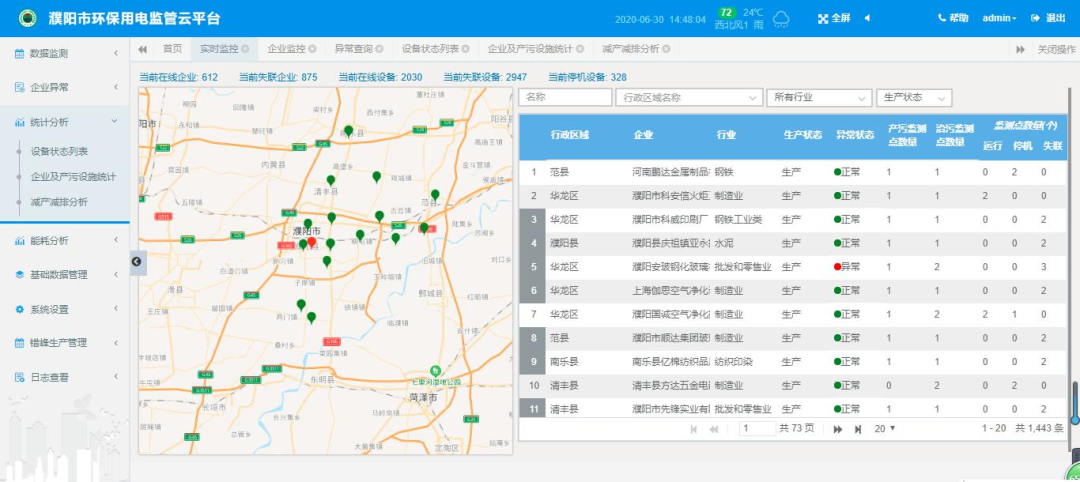Open the 生产状态 filter dropdown
Image resolution: width=1080 pixels, height=482 pixels.
click(x=914, y=98)
